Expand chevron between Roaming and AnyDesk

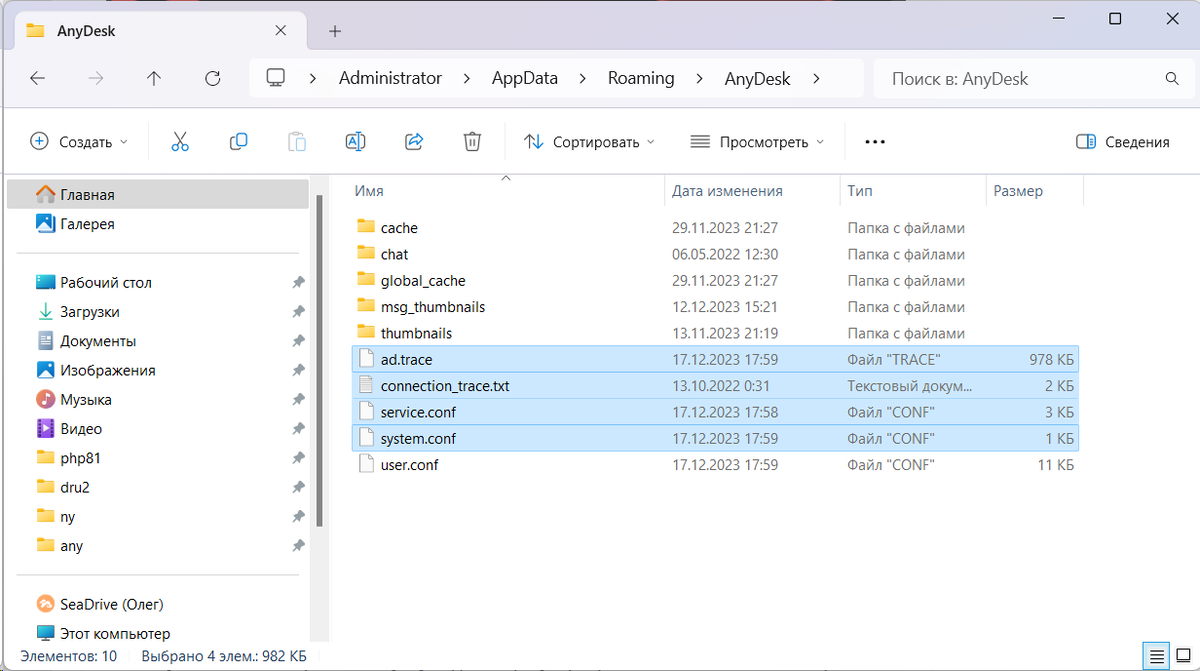[x=700, y=78]
